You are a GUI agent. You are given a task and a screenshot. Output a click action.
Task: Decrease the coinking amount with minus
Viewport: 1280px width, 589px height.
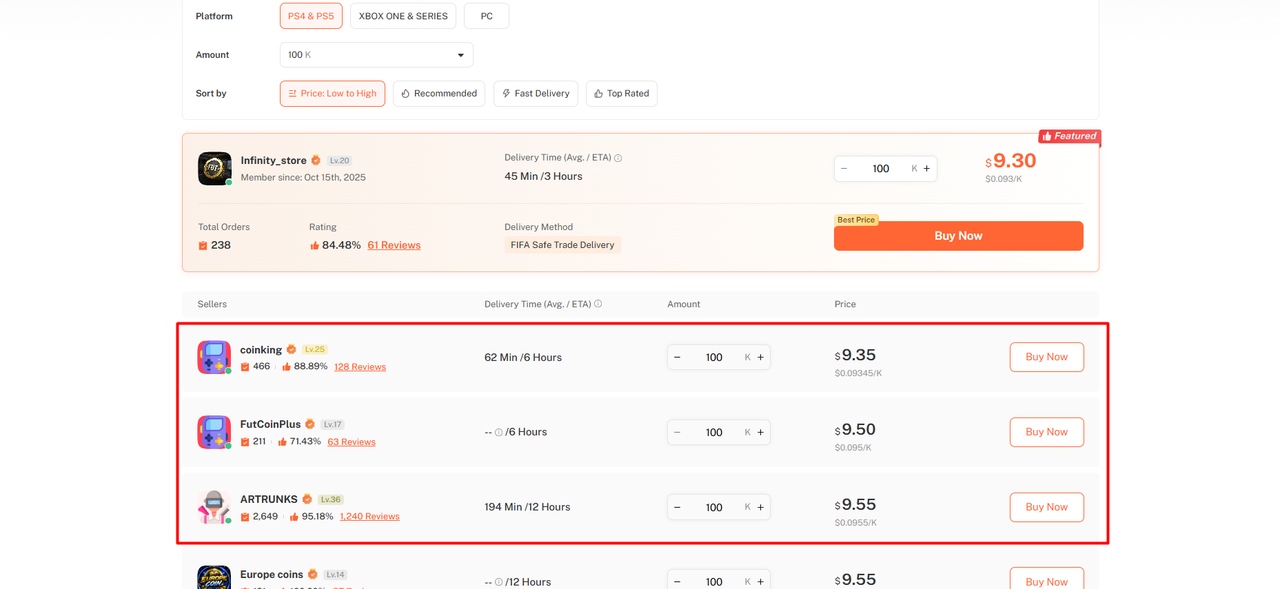pos(677,357)
